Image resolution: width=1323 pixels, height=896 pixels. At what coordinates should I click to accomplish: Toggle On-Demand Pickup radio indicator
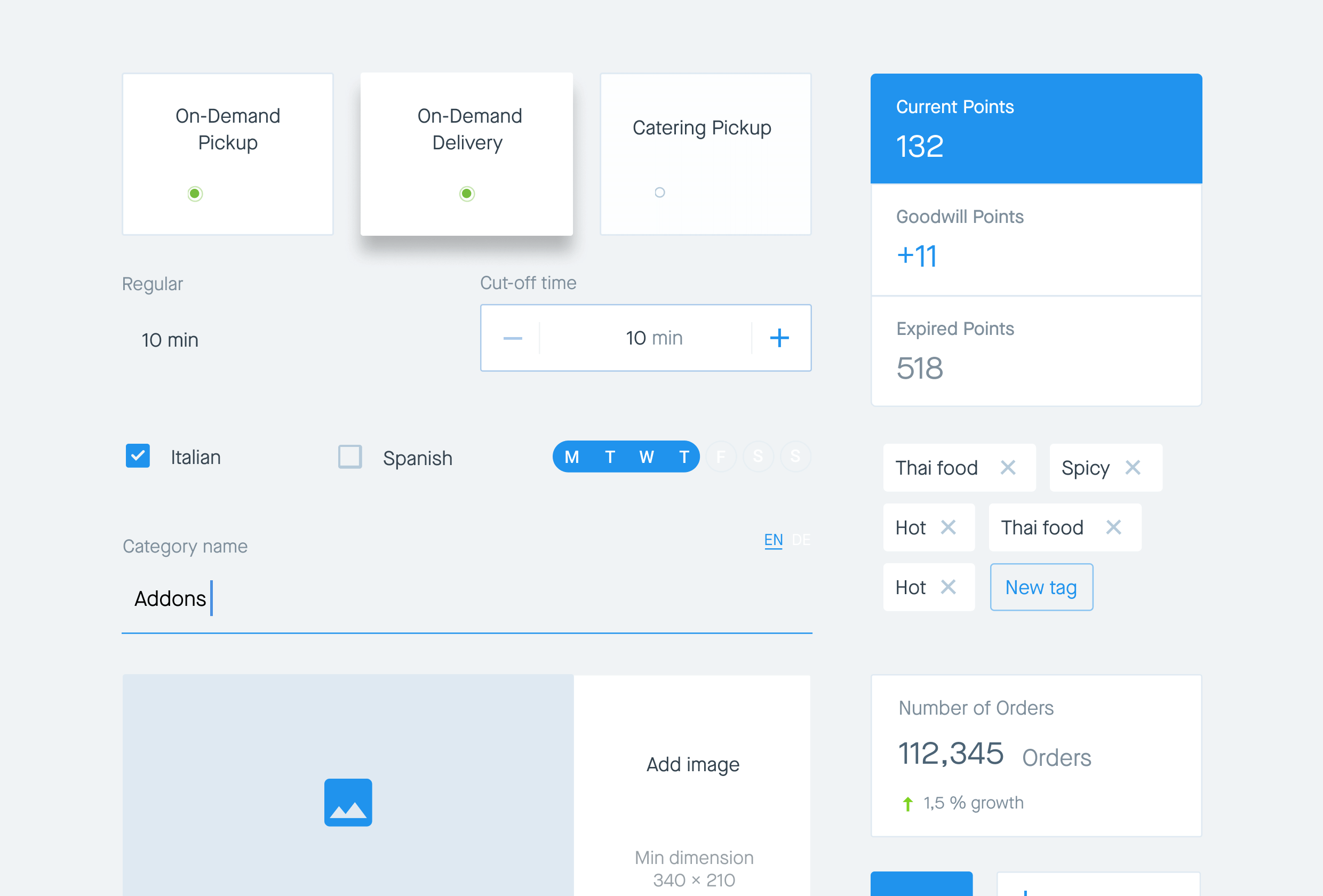pyautogui.click(x=195, y=194)
